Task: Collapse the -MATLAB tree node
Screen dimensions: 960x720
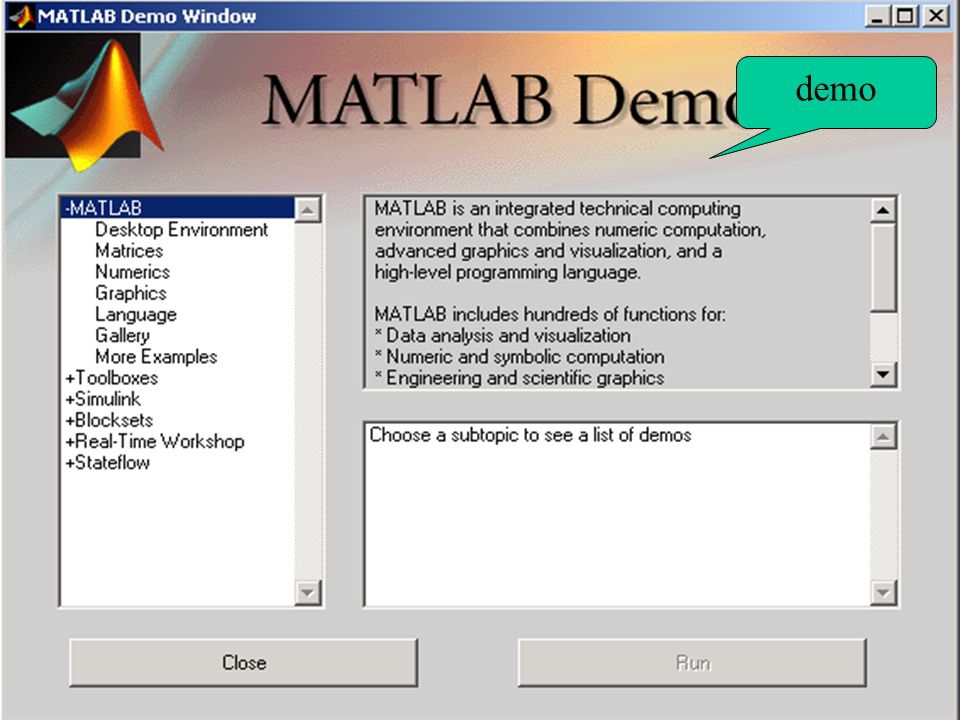Action: pyautogui.click(x=178, y=208)
